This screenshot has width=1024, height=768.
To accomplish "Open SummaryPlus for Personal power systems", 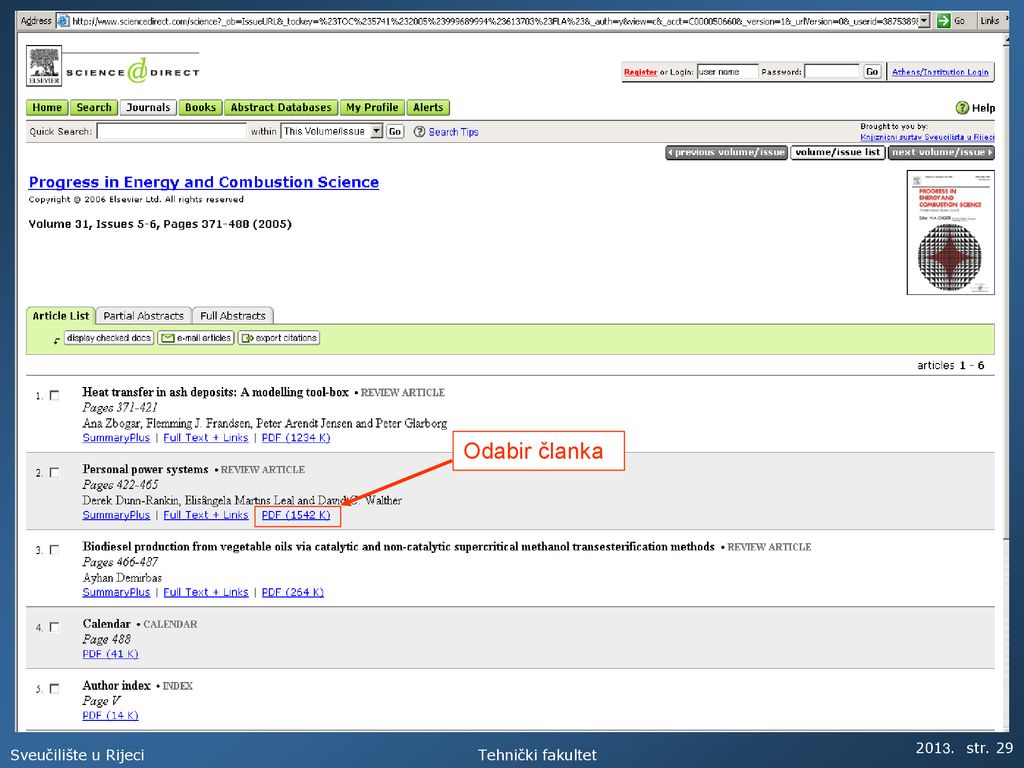I will (x=116, y=515).
